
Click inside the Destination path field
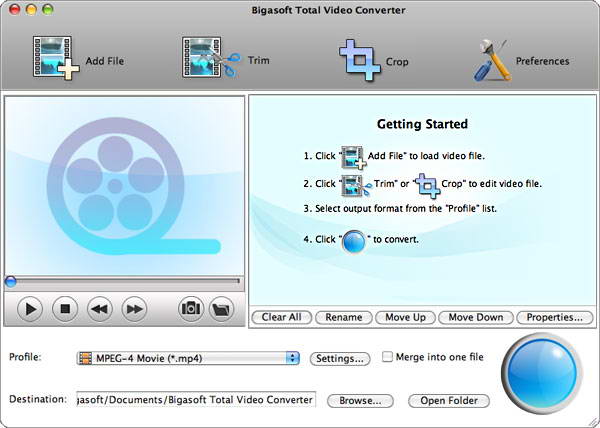click(196, 399)
